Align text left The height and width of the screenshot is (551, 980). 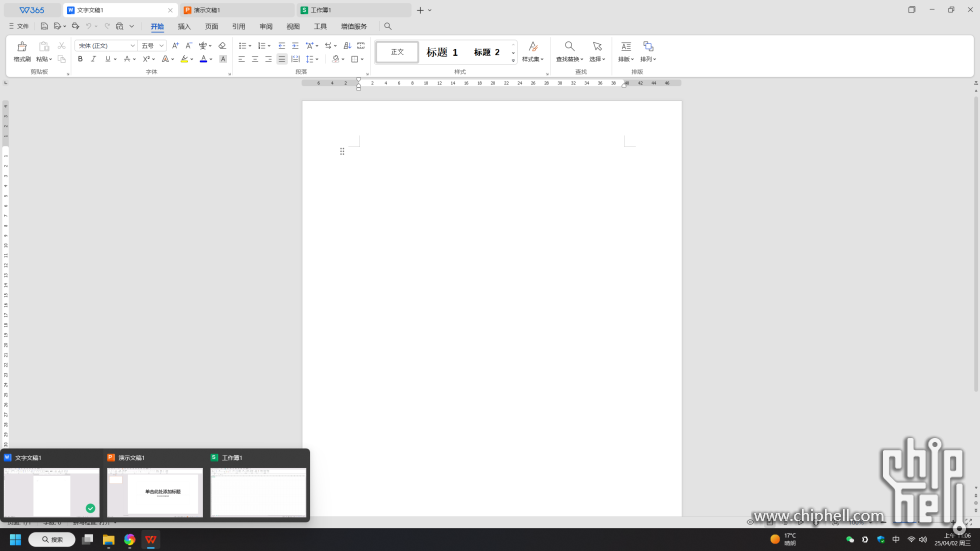pos(241,59)
